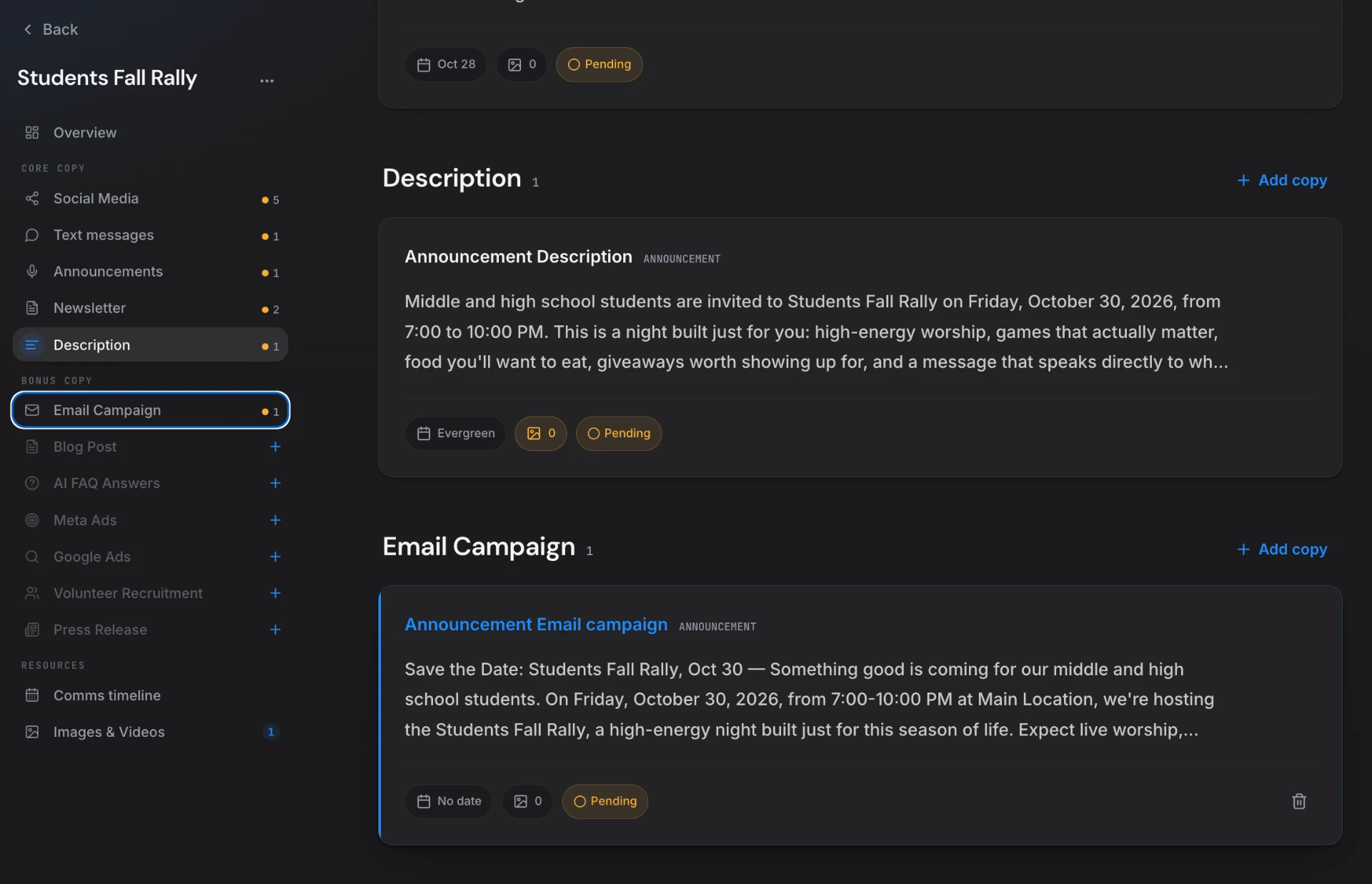The width and height of the screenshot is (1372, 884).
Task: Add Google Ads using the plus icon
Action: pyautogui.click(x=275, y=557)
